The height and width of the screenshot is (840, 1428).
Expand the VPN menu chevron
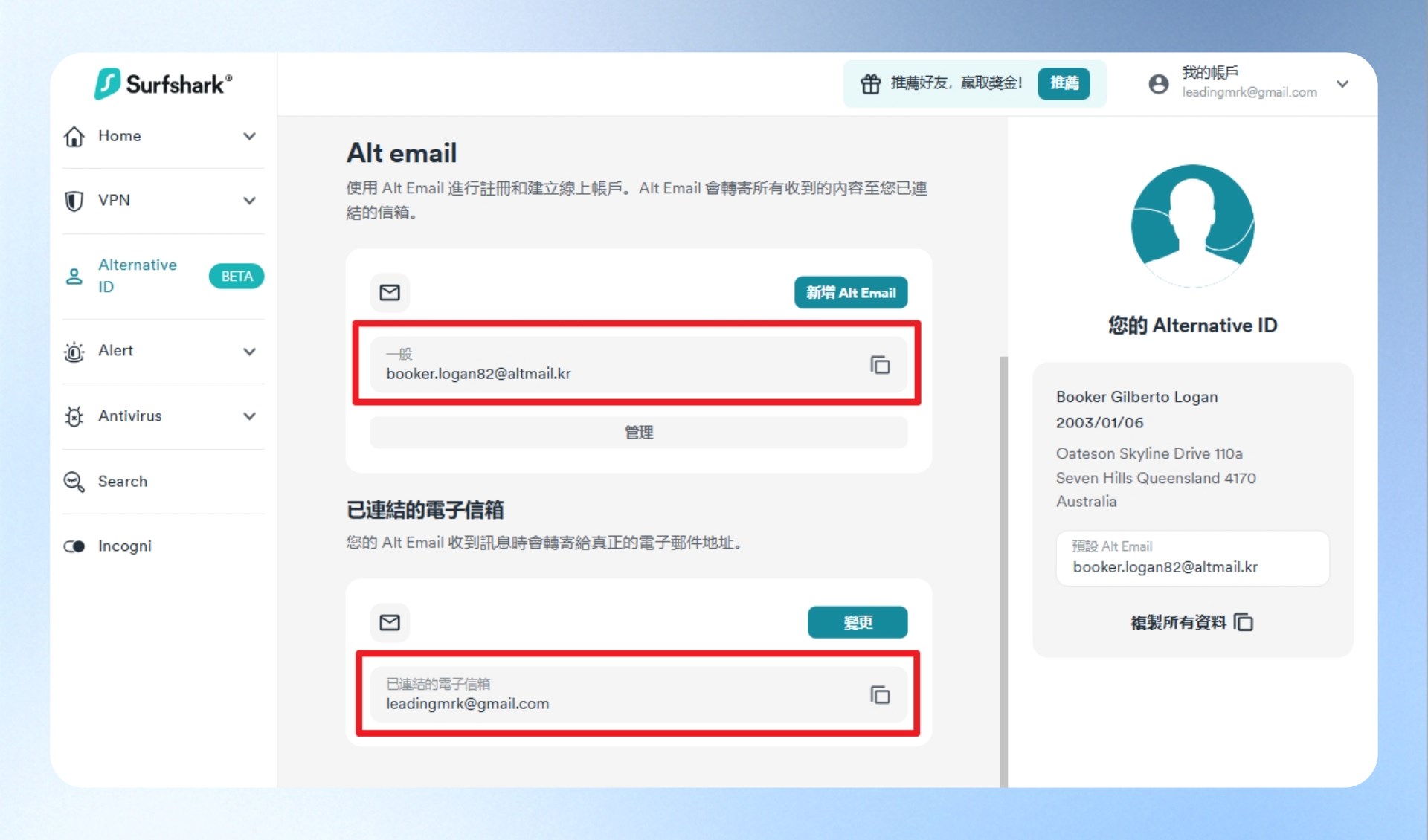pyautogui.click(x=249, y=201)
